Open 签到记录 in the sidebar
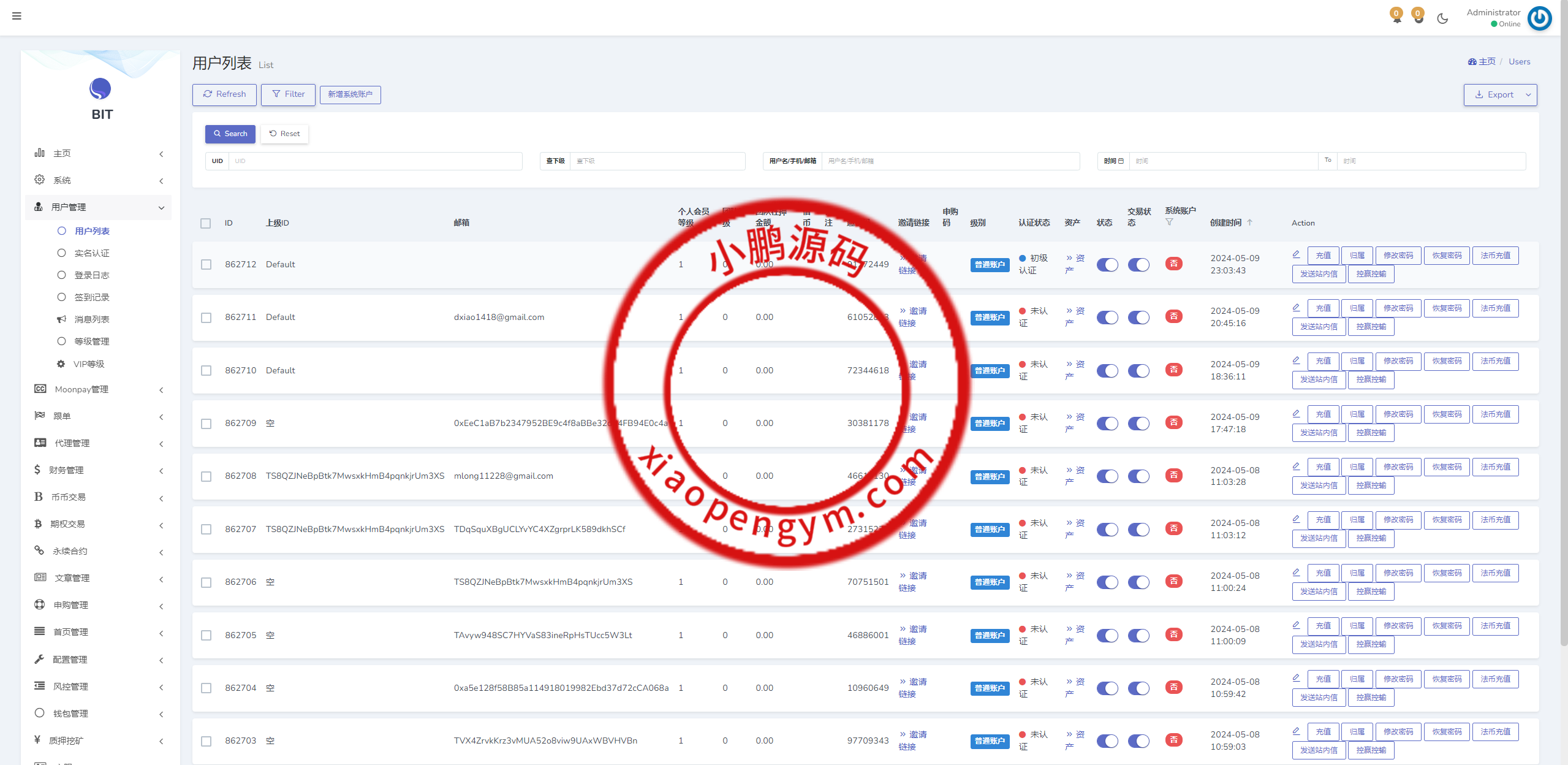Viewport: 1568px width, 765px height. pos(92,297)
